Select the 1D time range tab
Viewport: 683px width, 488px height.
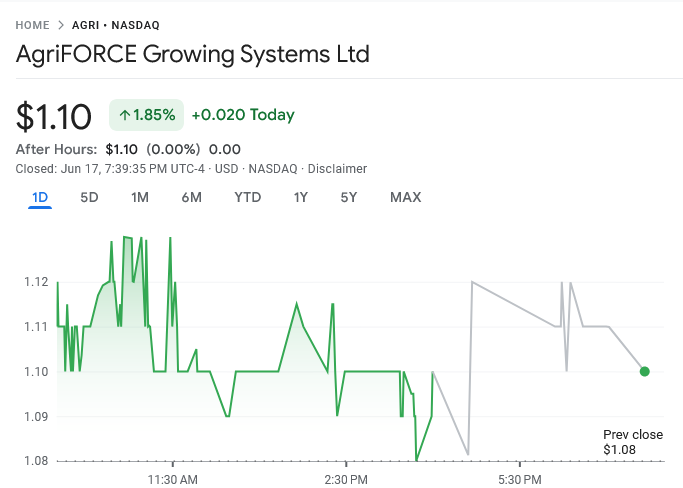tap(40, 197)
